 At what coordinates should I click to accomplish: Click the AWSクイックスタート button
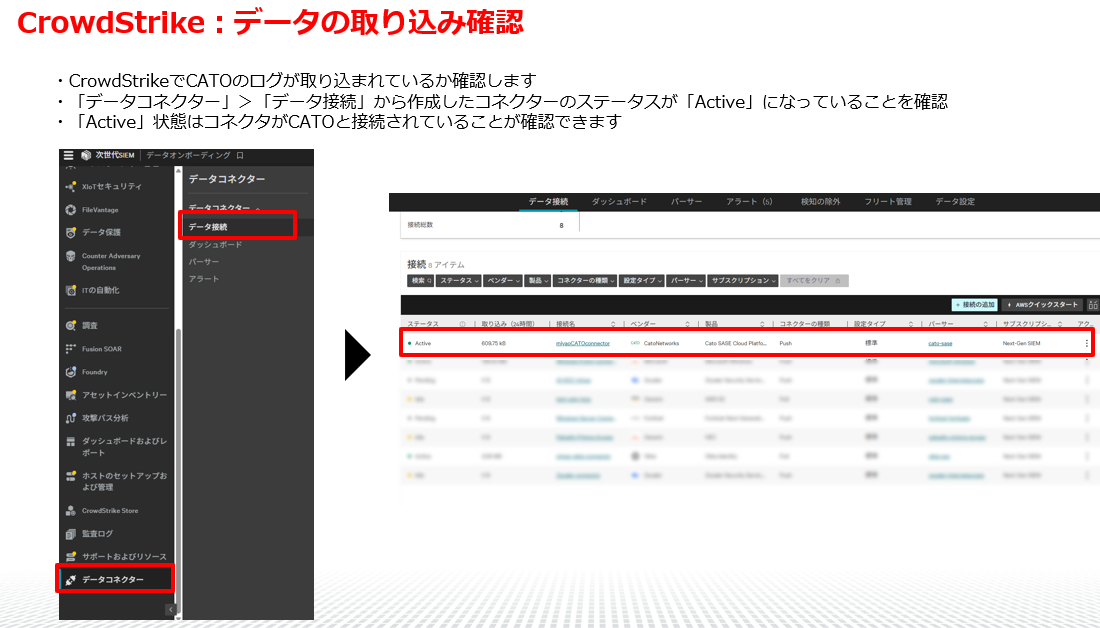[x=1041, y=305]
